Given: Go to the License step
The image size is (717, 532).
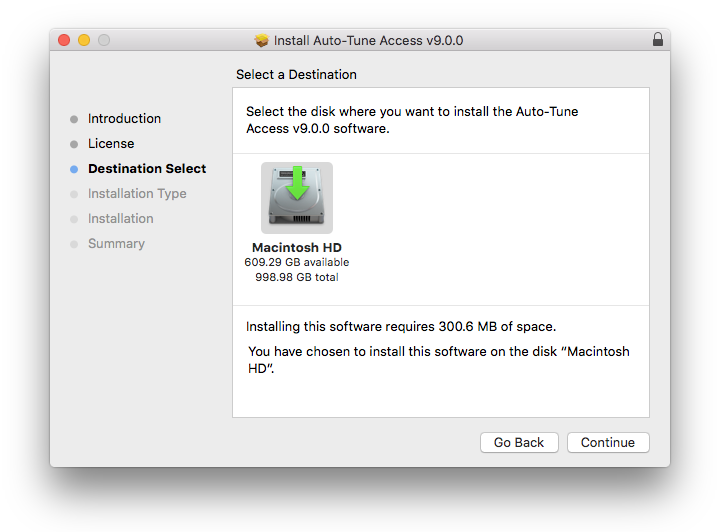Looking at the screenshot, I should pos(111,143).
